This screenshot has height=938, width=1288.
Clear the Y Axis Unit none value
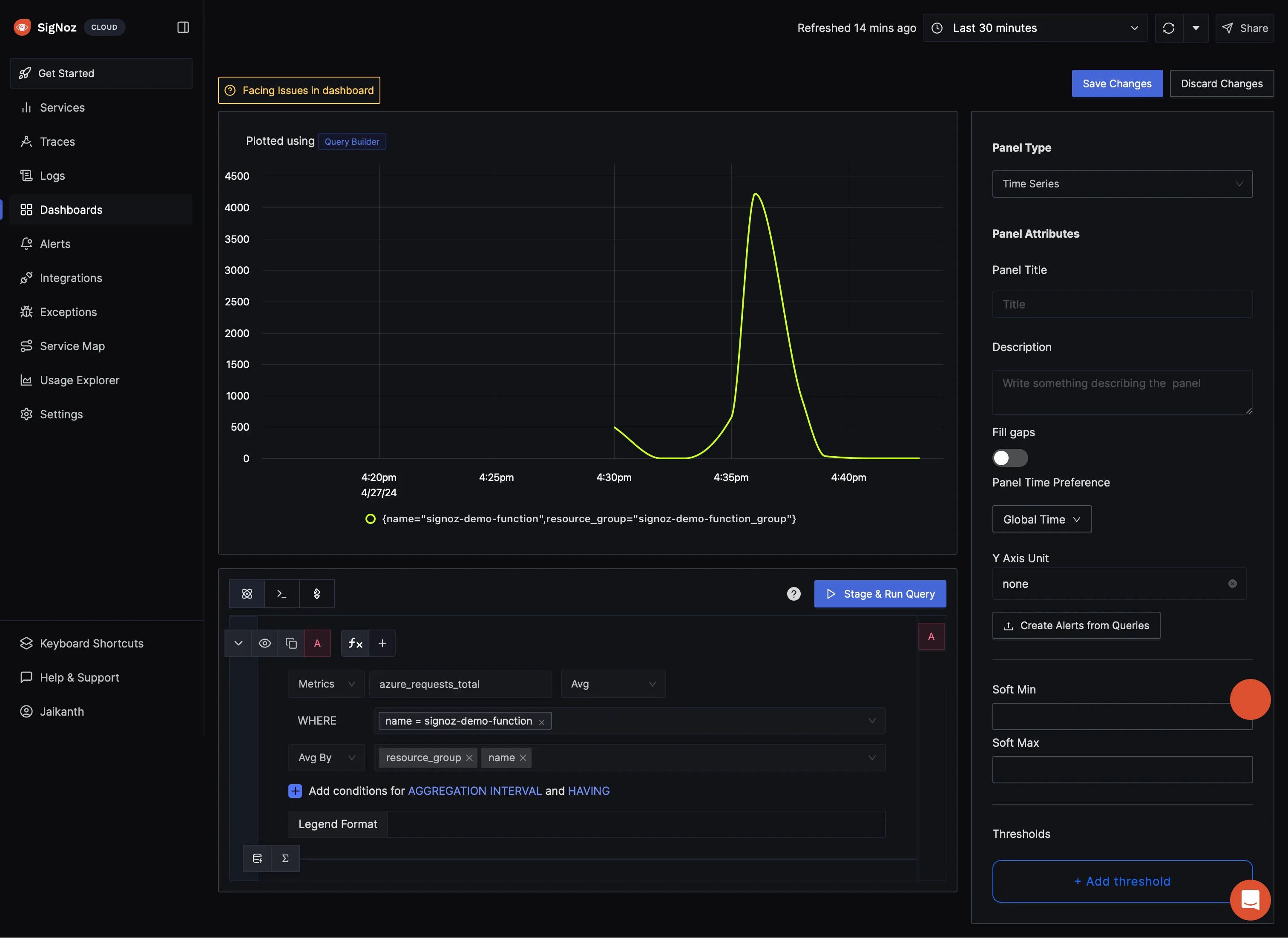[1232, 584]
